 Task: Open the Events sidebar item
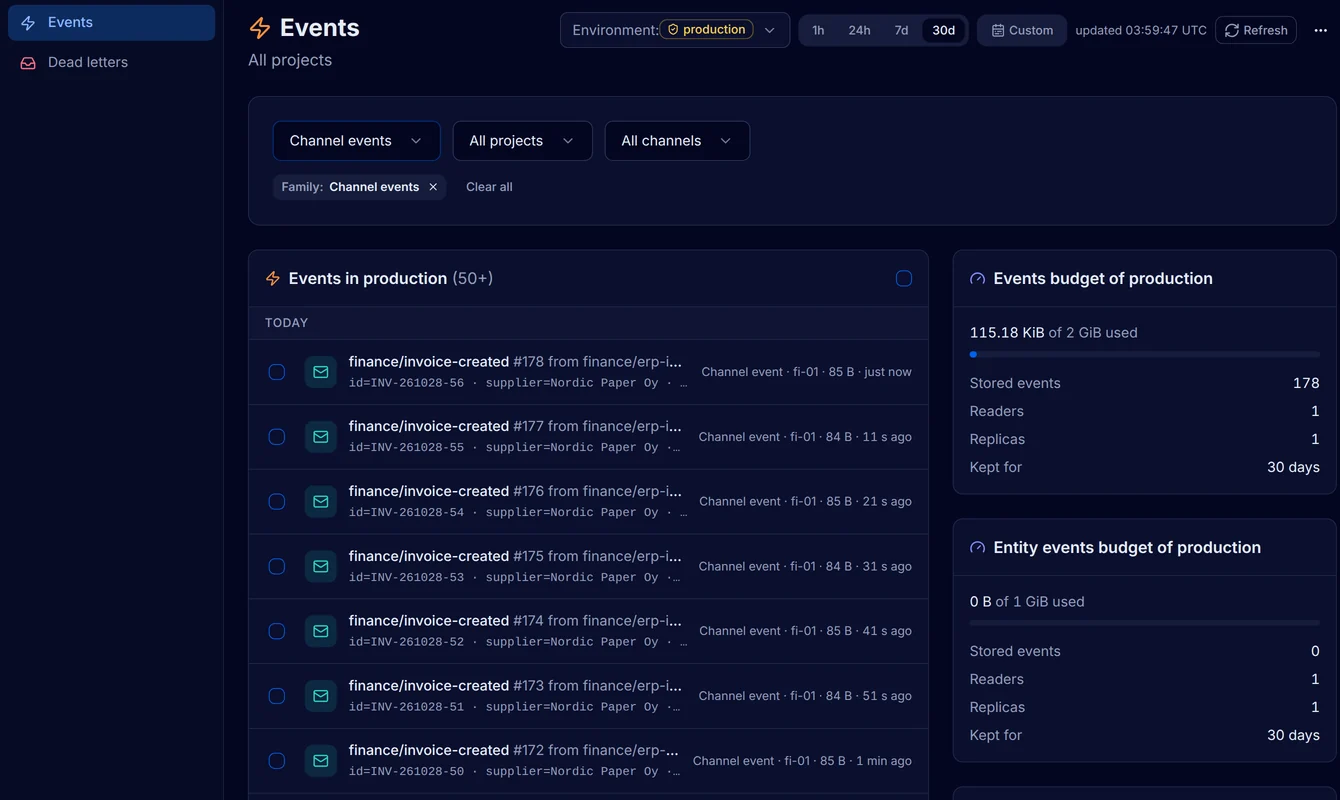click(111, 22)
